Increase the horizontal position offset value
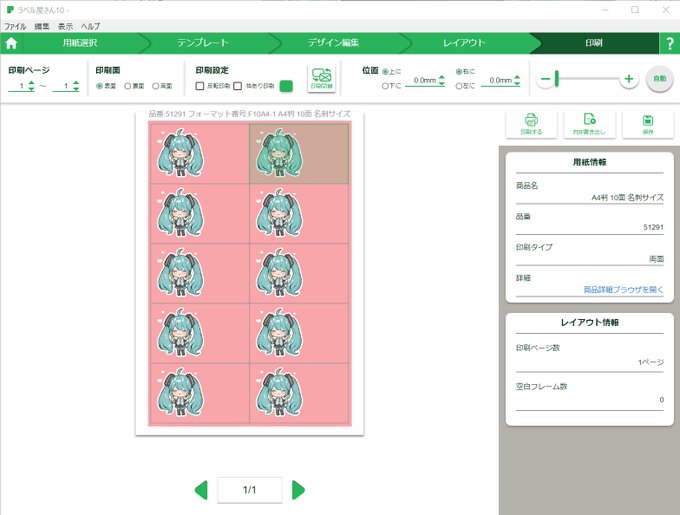Screen dimensions: 680x515 [x=517, y=77]
